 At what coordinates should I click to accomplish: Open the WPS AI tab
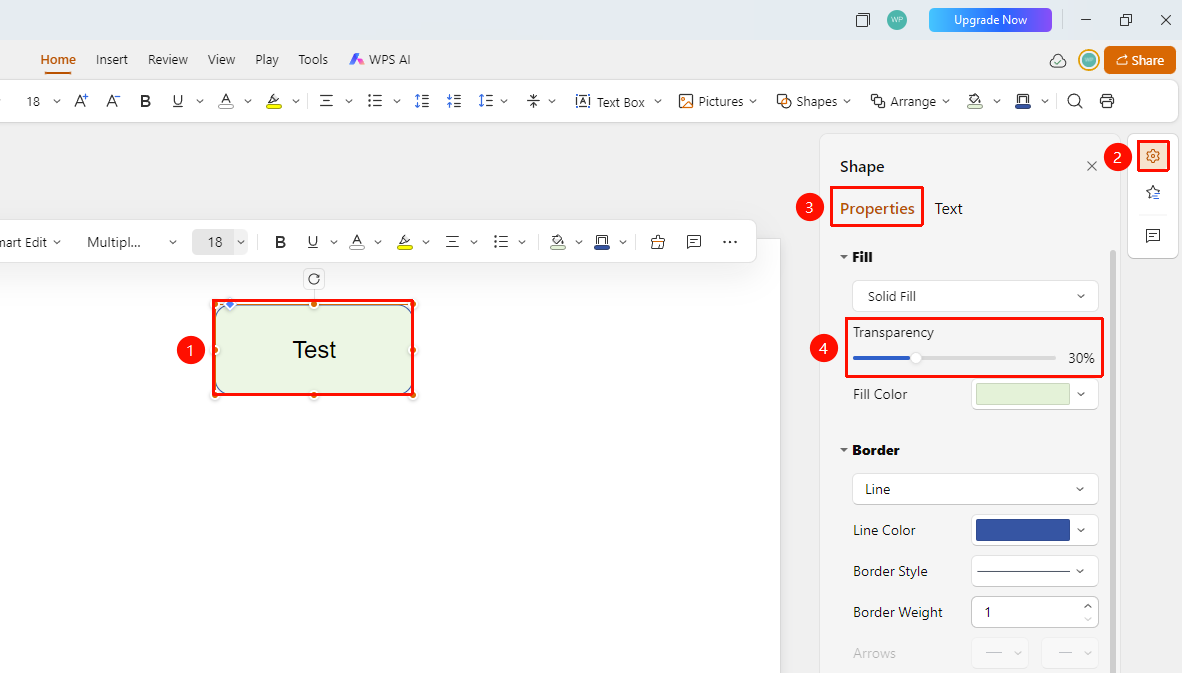click(x=380, y=60)
